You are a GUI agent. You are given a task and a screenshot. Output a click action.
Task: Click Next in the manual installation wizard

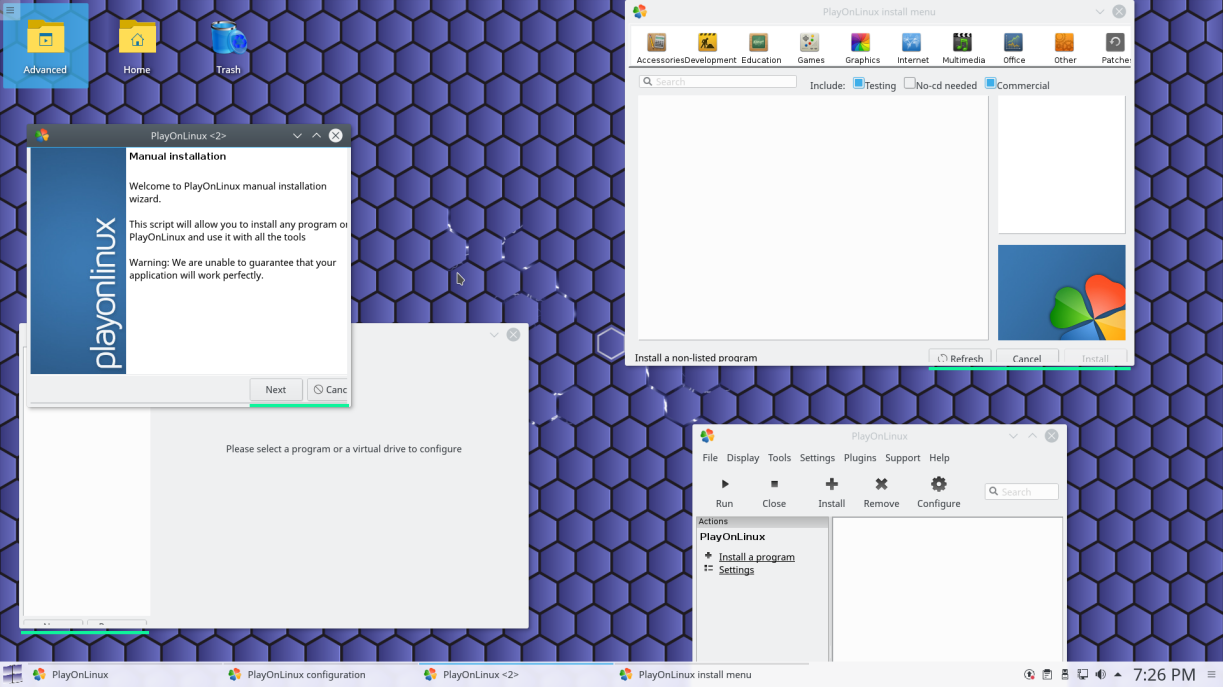point(276,390)
